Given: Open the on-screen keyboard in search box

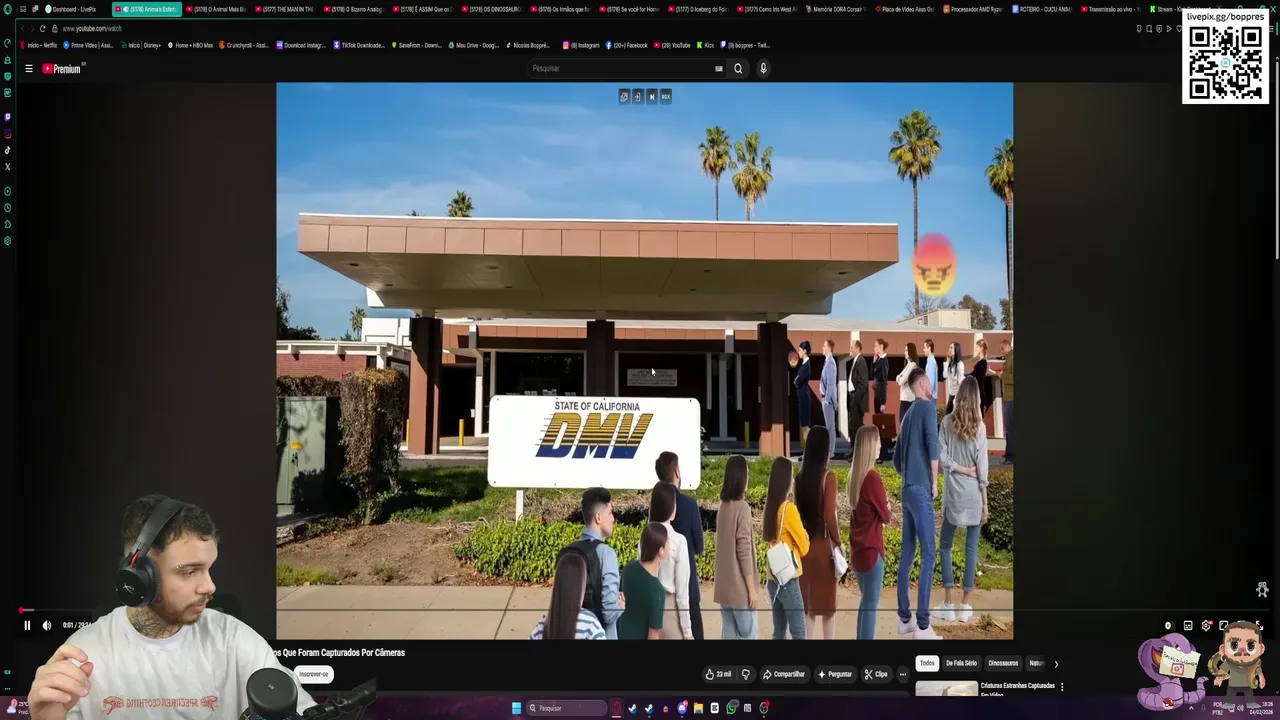Looking at the screenshot, I should (x=718, y=69).
